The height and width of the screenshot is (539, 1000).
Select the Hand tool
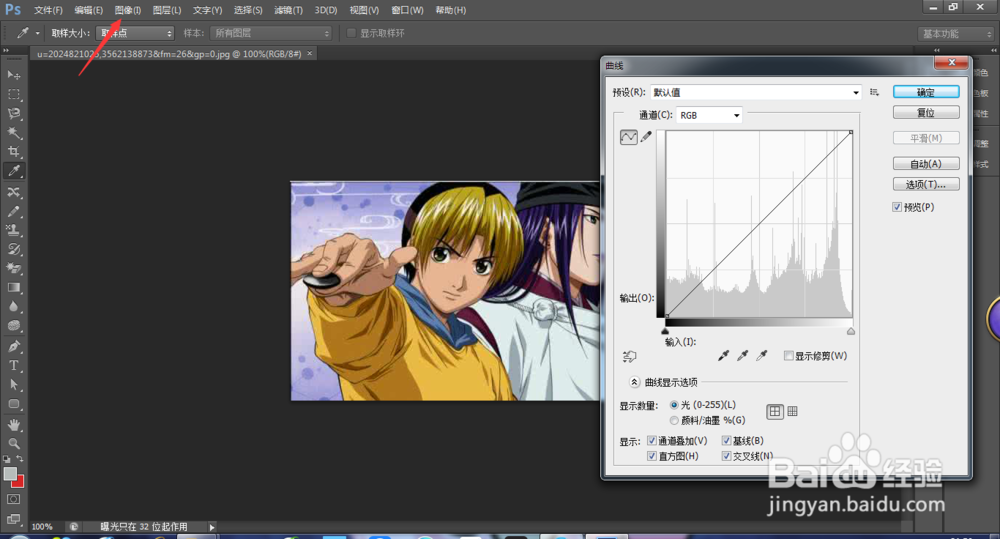(x=13, y=425)
